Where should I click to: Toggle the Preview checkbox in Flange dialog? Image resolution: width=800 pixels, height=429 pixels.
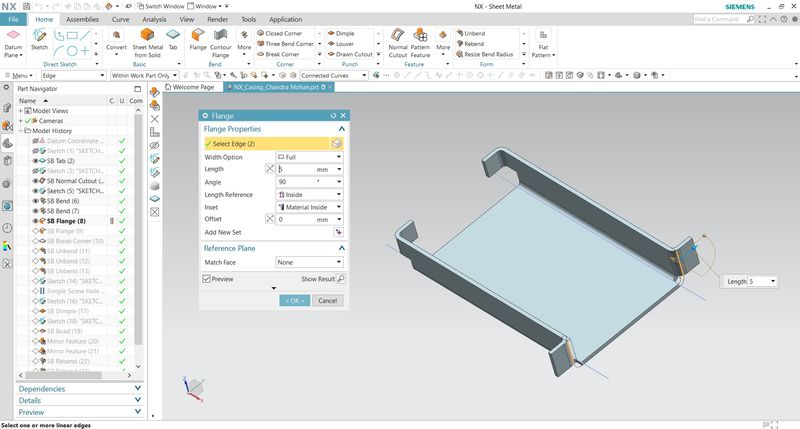(207, 279)
